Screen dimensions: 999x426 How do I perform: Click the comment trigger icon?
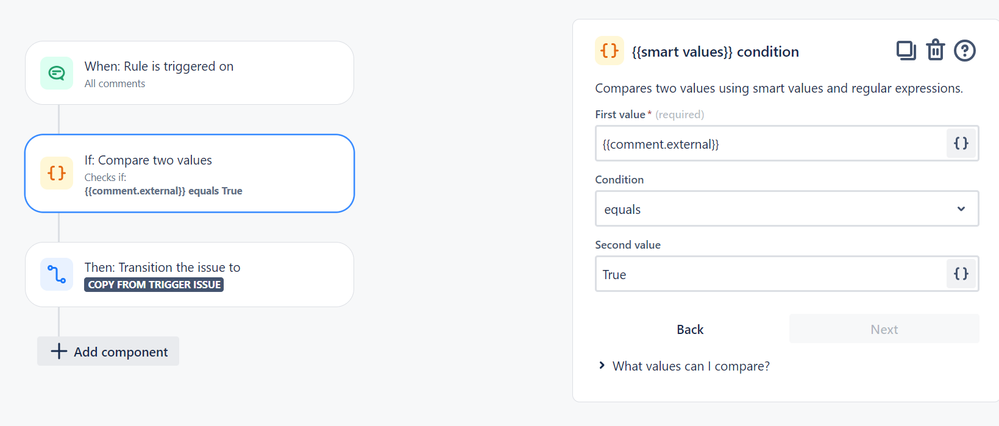click(x=57, y=73)
